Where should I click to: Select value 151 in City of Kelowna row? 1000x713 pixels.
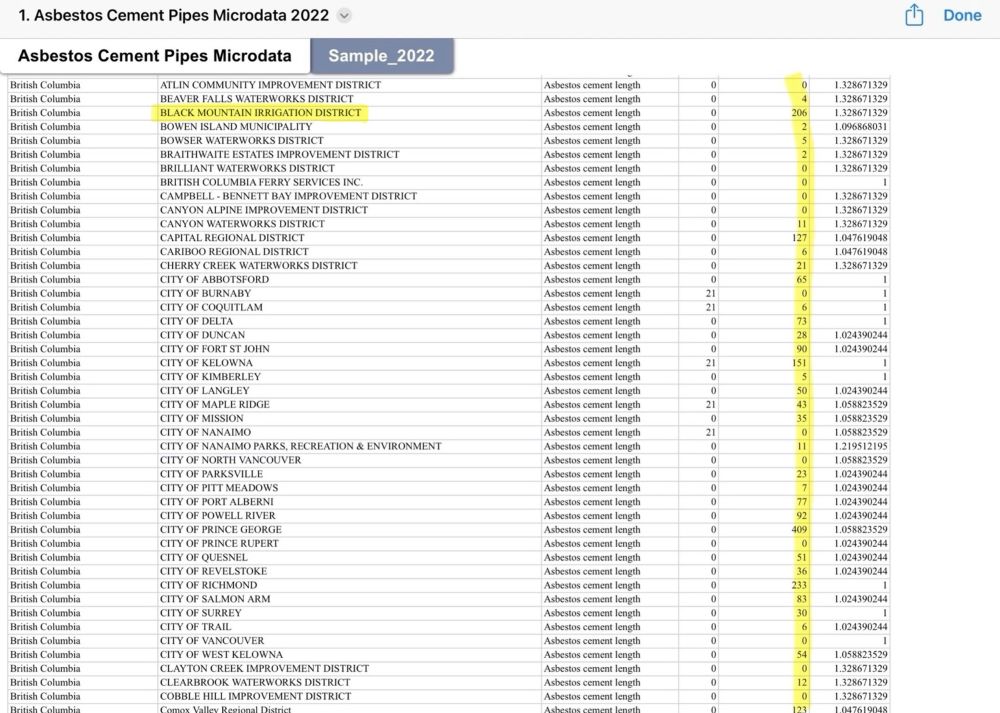[x=799, y=363]
